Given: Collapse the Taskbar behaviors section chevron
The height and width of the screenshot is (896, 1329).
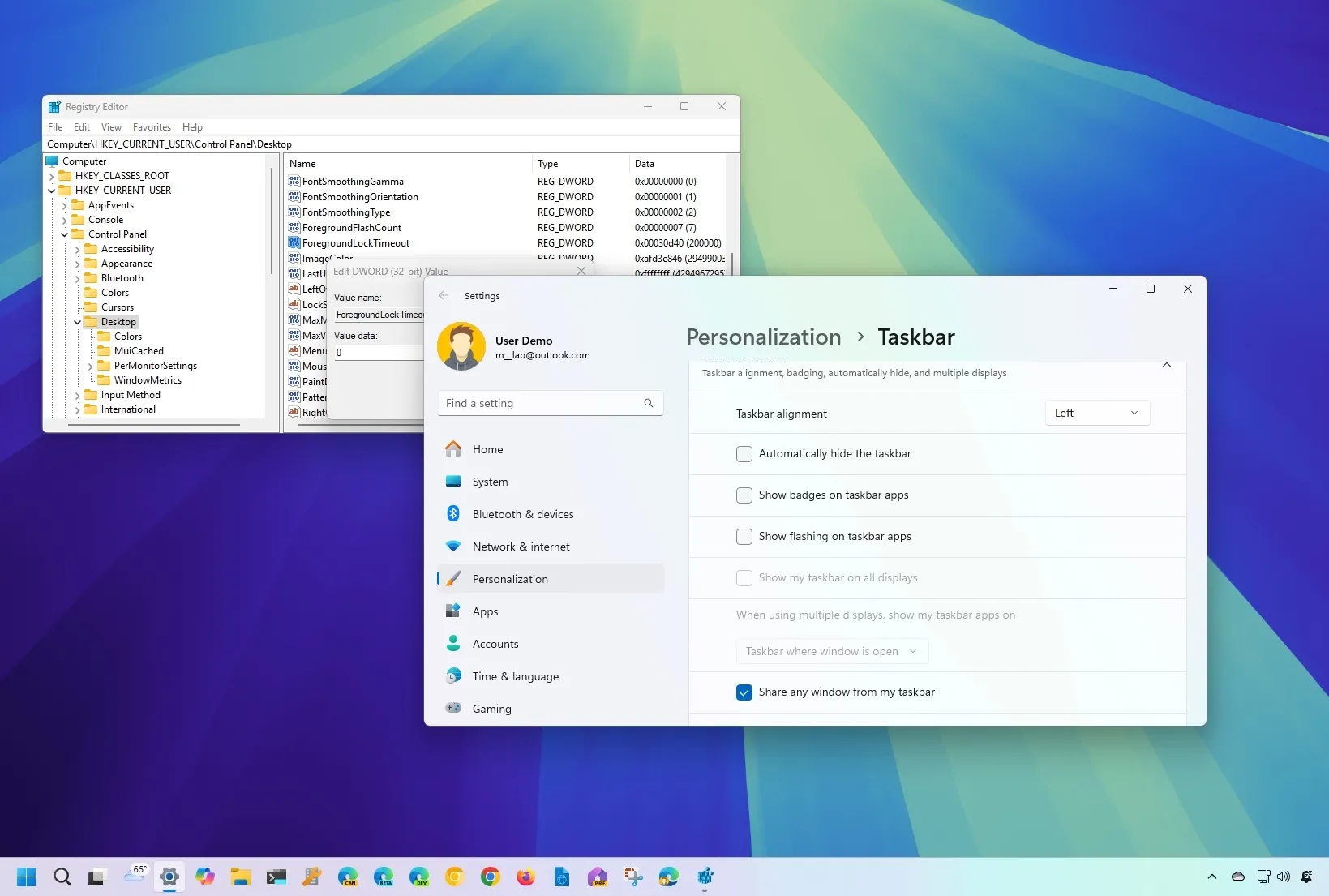Looking at the screenshot, I should 1167,365.
